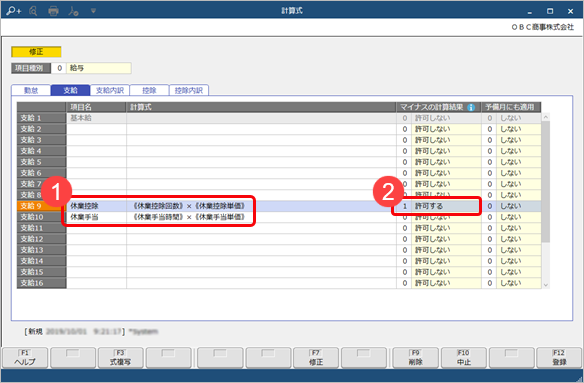Click the printer icon in title bar
This screenshot has width=584, height=383.
tap(53, 11)
